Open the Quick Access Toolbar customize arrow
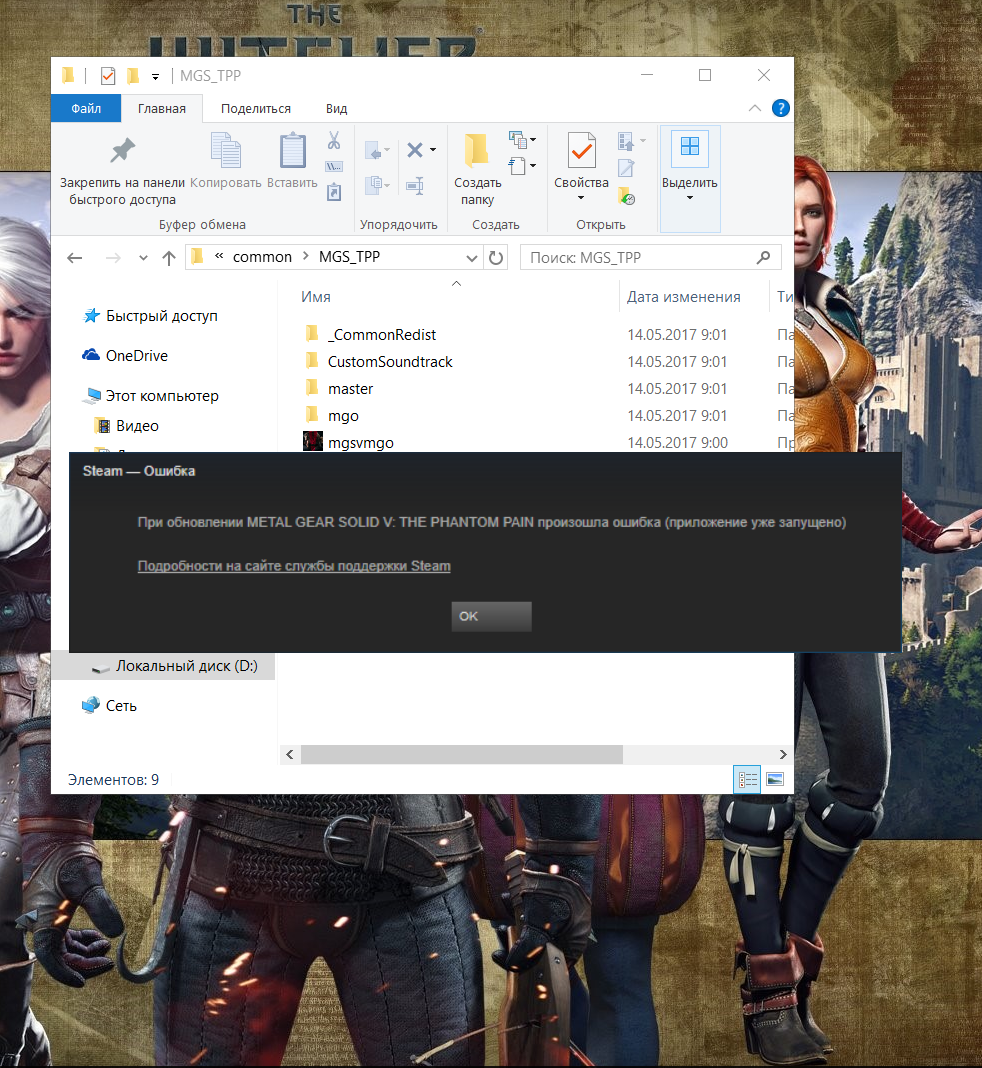The height and width of the screenshot is (1068, 982). click(155, 77)
